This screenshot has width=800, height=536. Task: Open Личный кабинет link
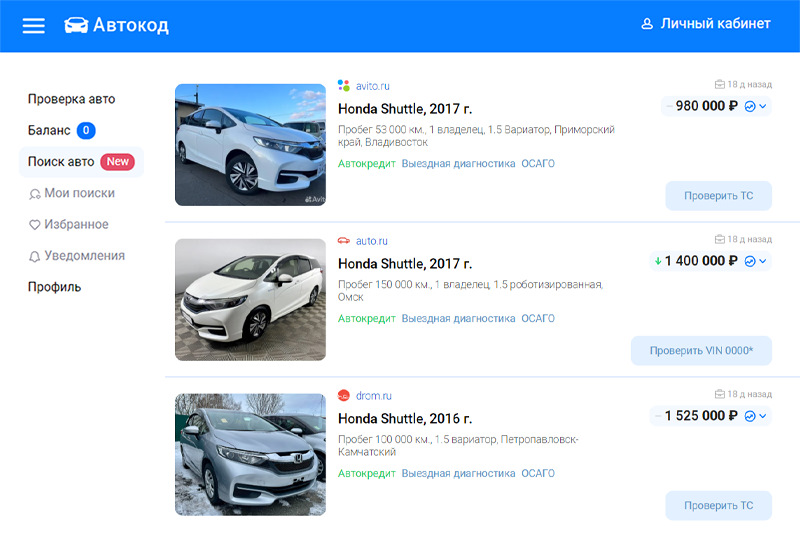click(x=715, y=24)
